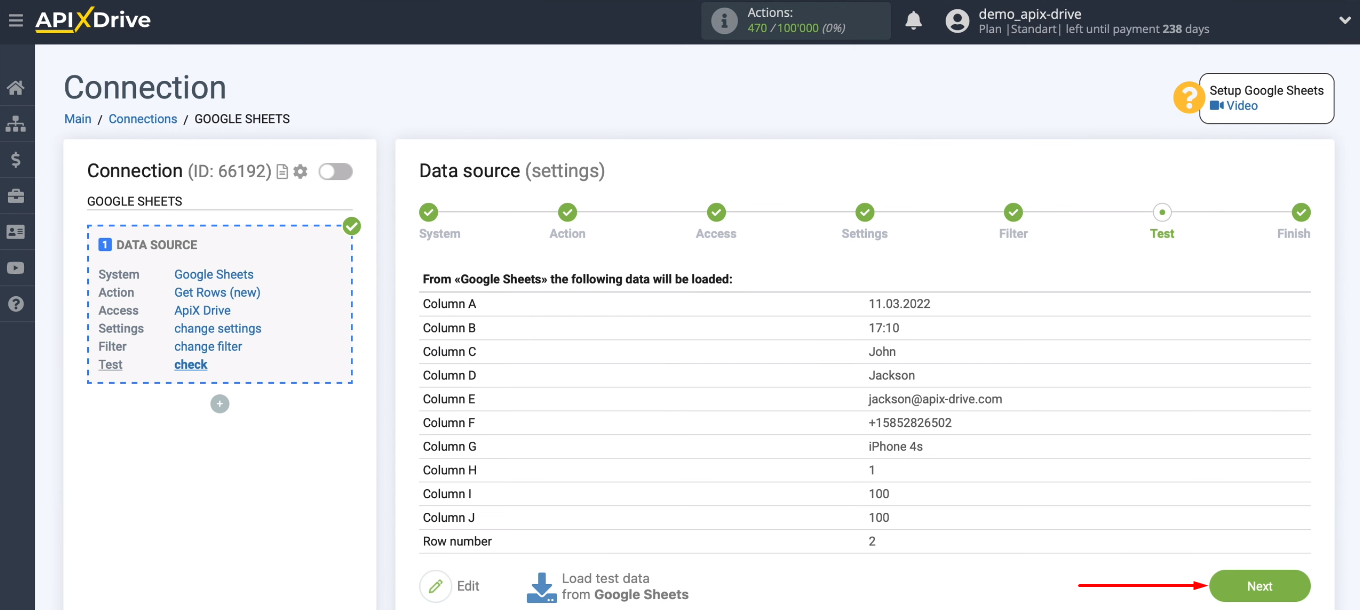Viewport: 1360px width, 610px height.
Task: Click the document icon beside connection ID
Action: pyautogui.click(x=282, y=172)
